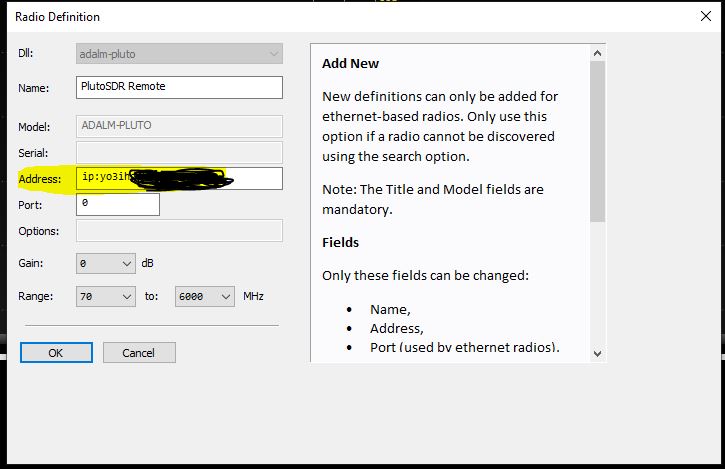Click the empty Serial field

click(x=179, y=153)
